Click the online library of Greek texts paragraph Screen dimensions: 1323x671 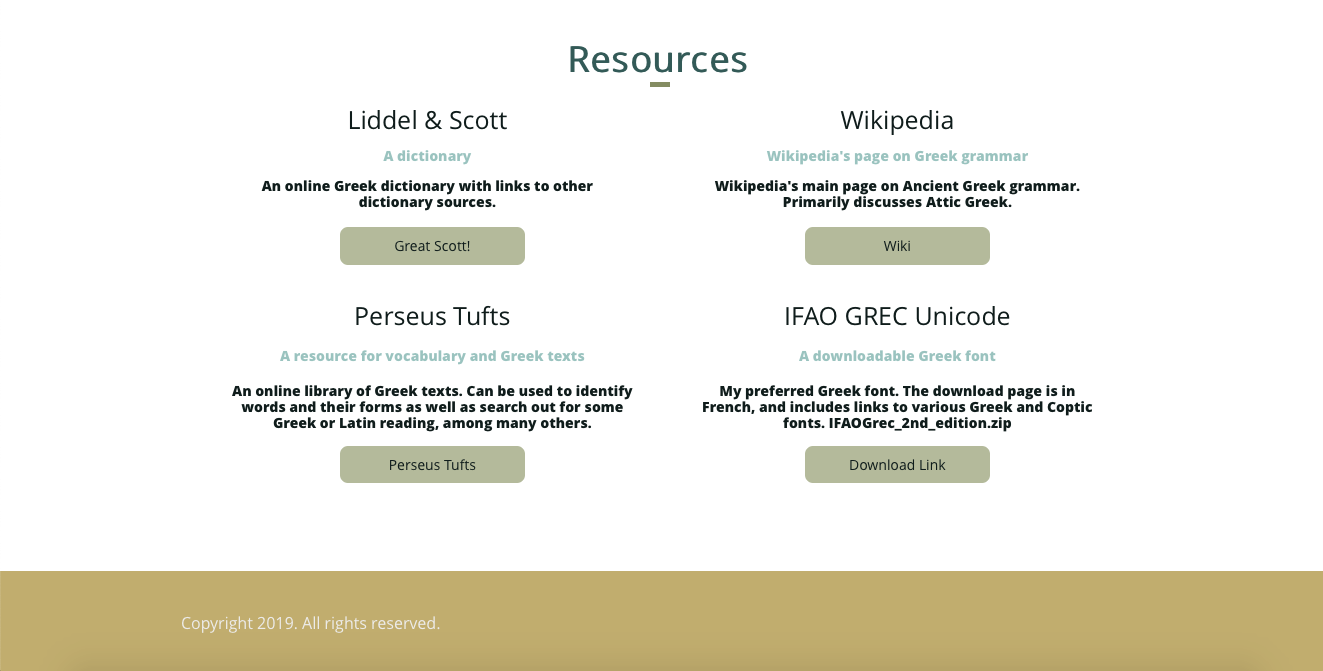(432, 407)
